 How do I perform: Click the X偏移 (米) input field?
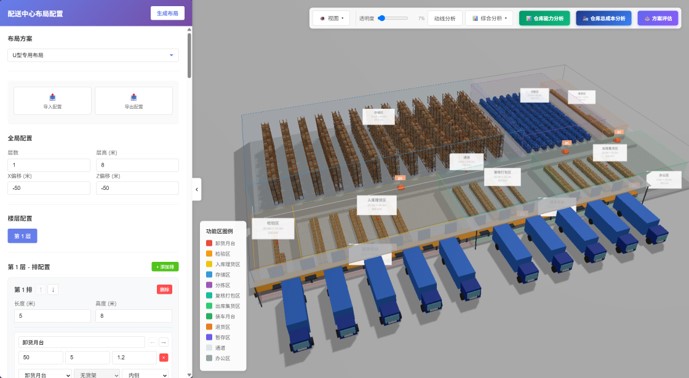pyautogui.click(x=49, y=188)
